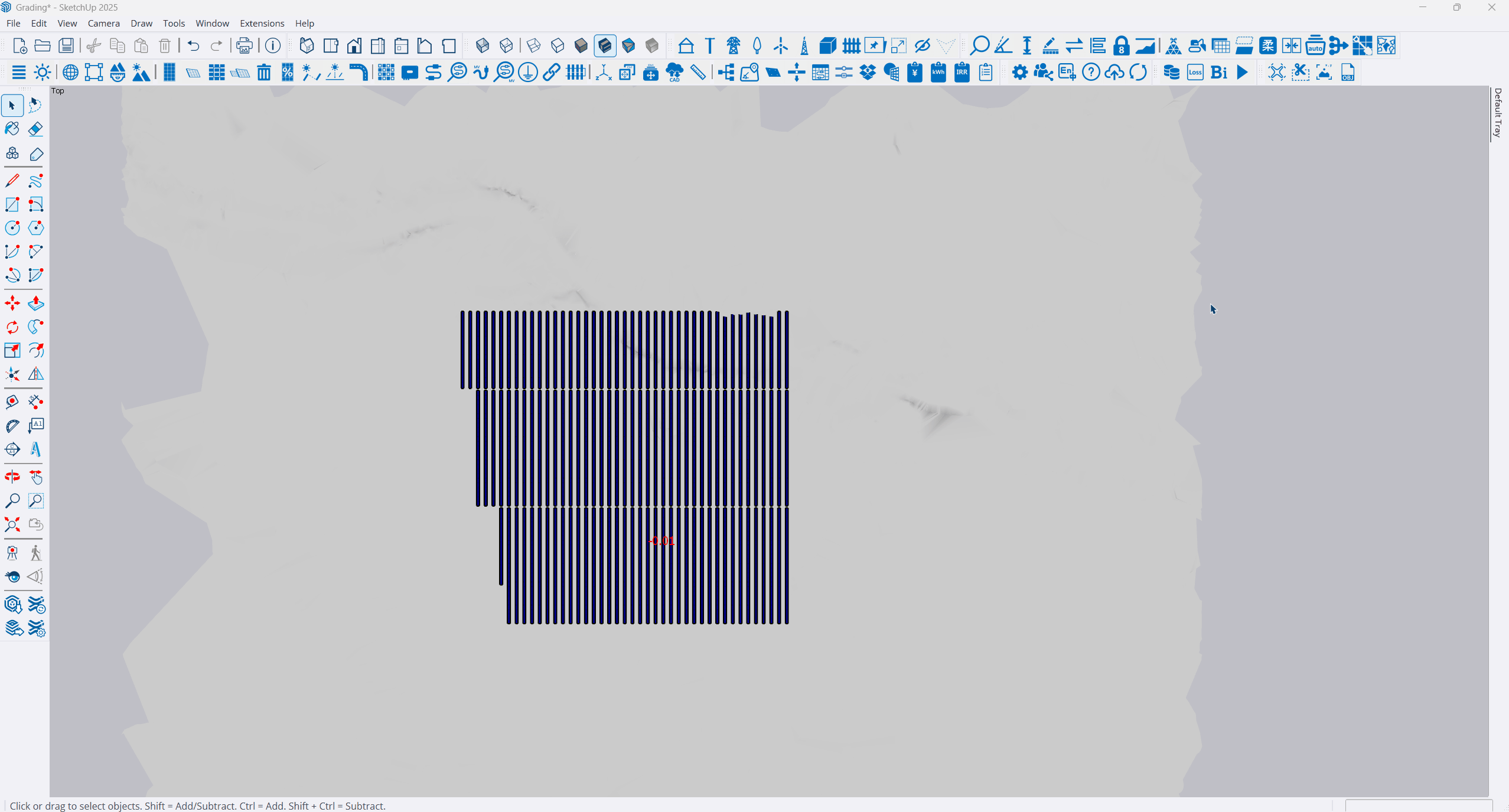Expand the Default Tray panel
Viewport: 1509px width, 812px height.
click(x=1498, y=113)
